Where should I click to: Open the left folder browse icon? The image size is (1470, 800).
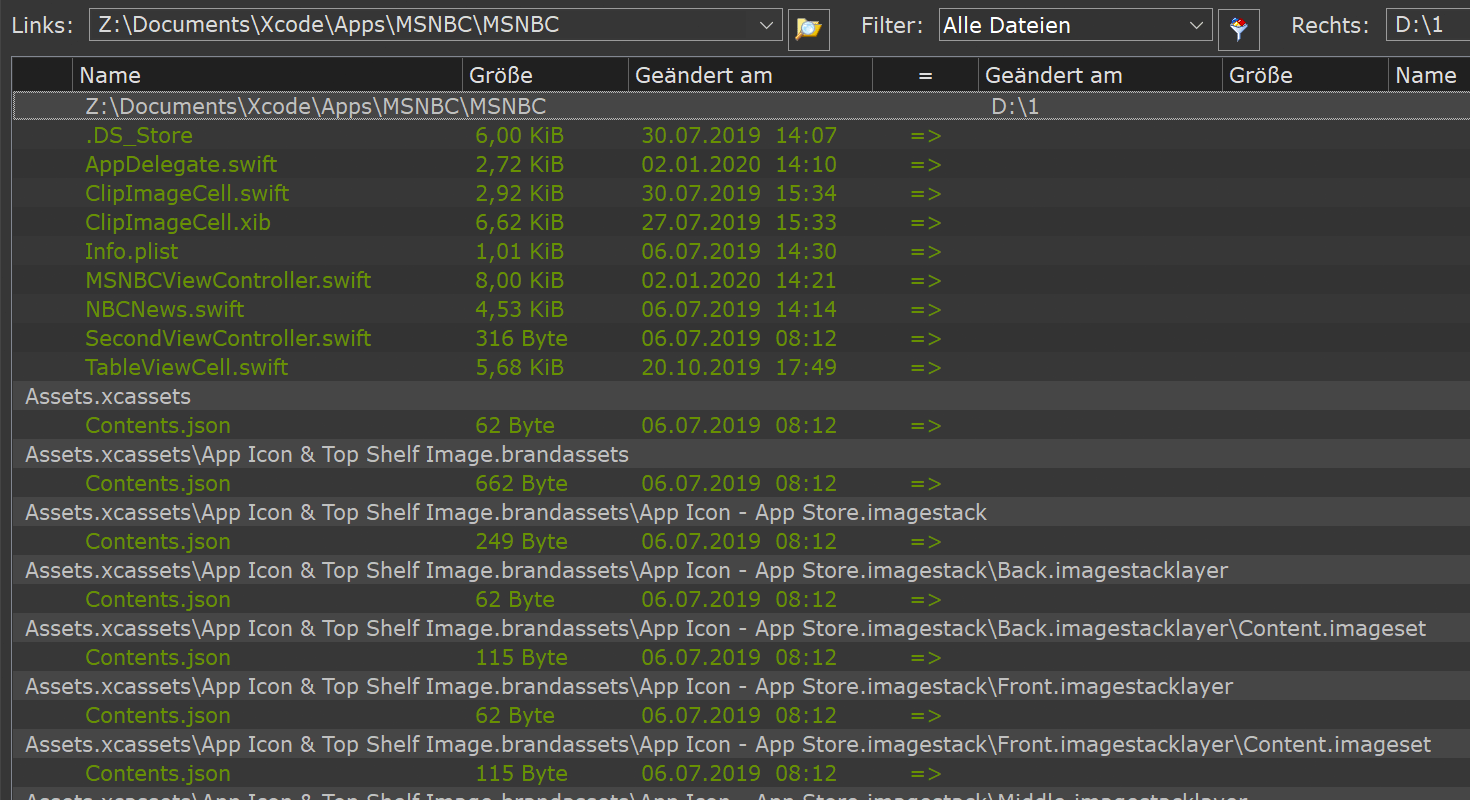809,28
